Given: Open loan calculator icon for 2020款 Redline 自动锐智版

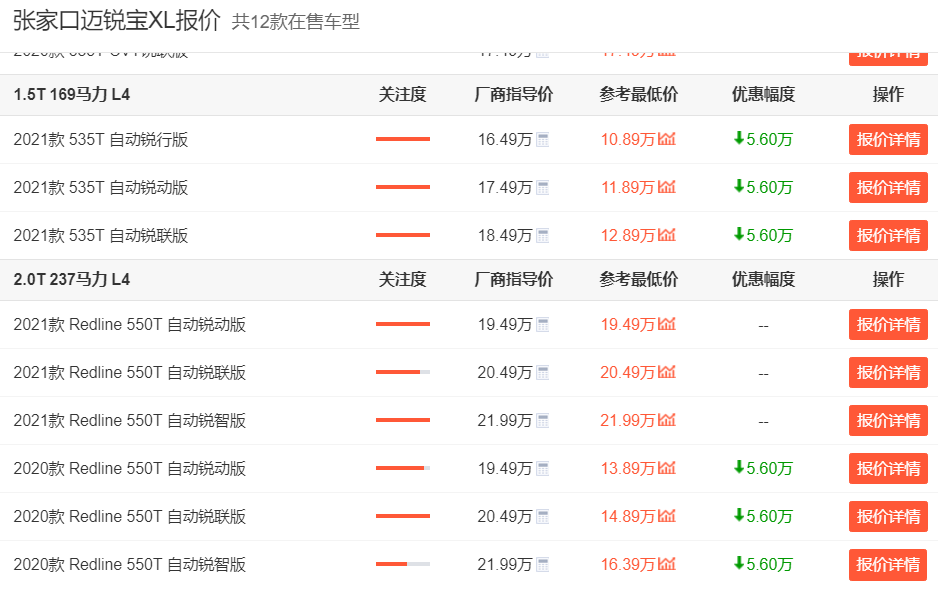Looking at the screenshot, I should pyautogui.click(x=543, y=564).
